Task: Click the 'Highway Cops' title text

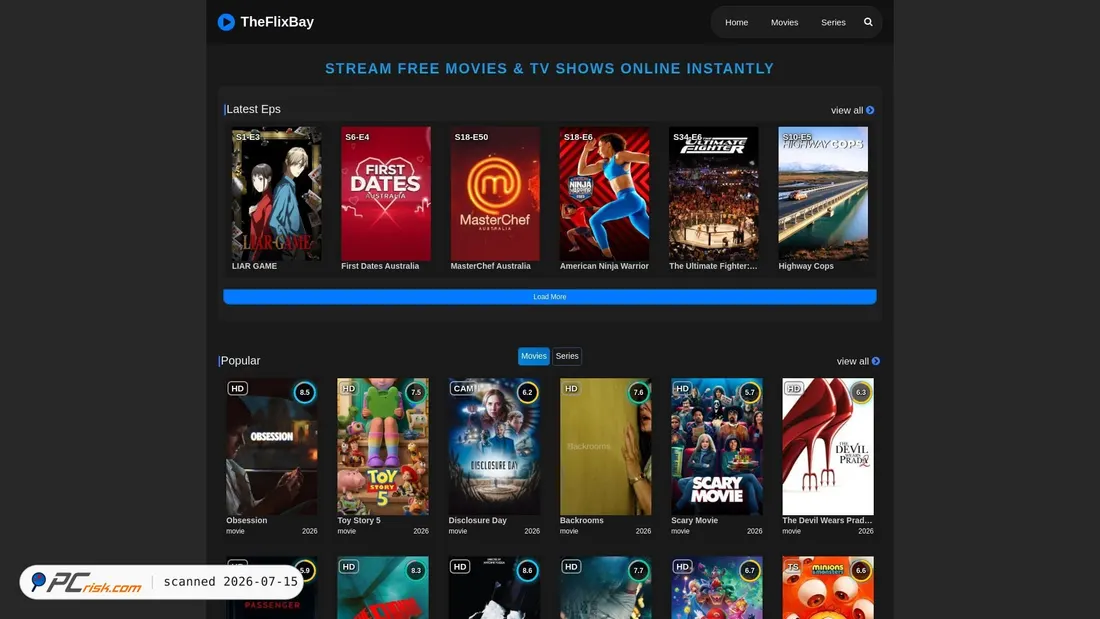Action: tap(806, 266)
